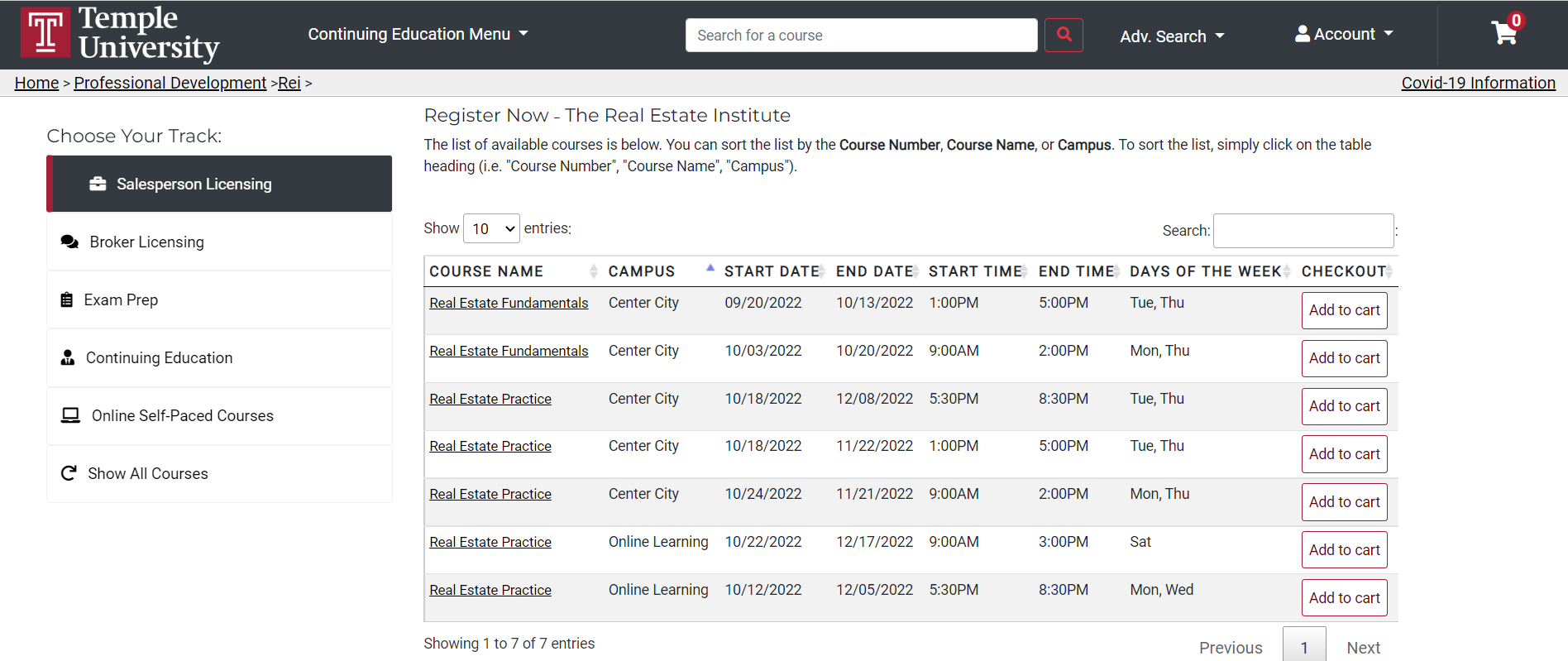The height and width of the screenshot is (661, 1568).
Task: Click the briefcase icon beside Salesperson Licensing
Action: click(98, 184)
